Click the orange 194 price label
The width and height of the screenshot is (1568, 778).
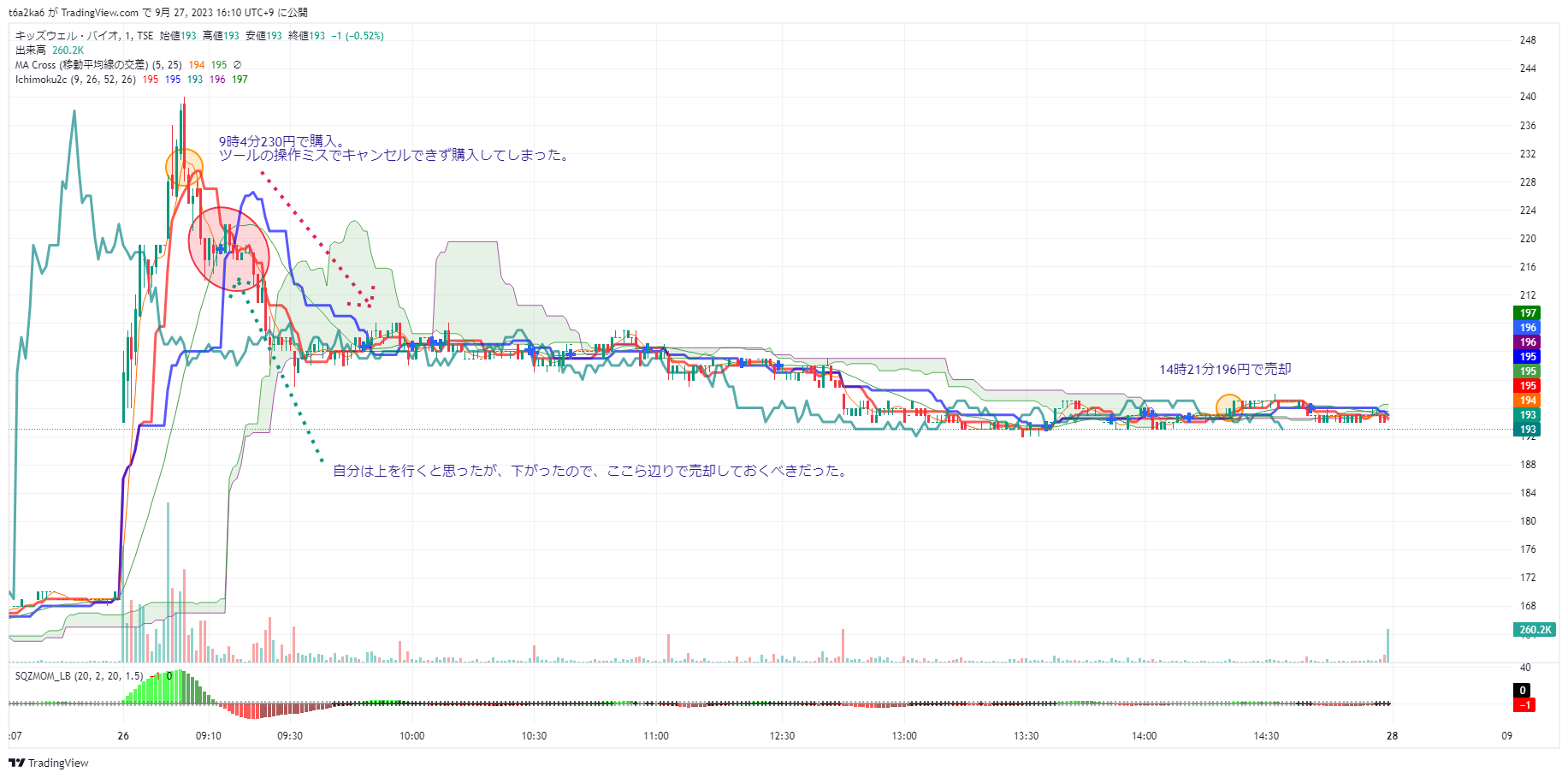point(1528,401)
